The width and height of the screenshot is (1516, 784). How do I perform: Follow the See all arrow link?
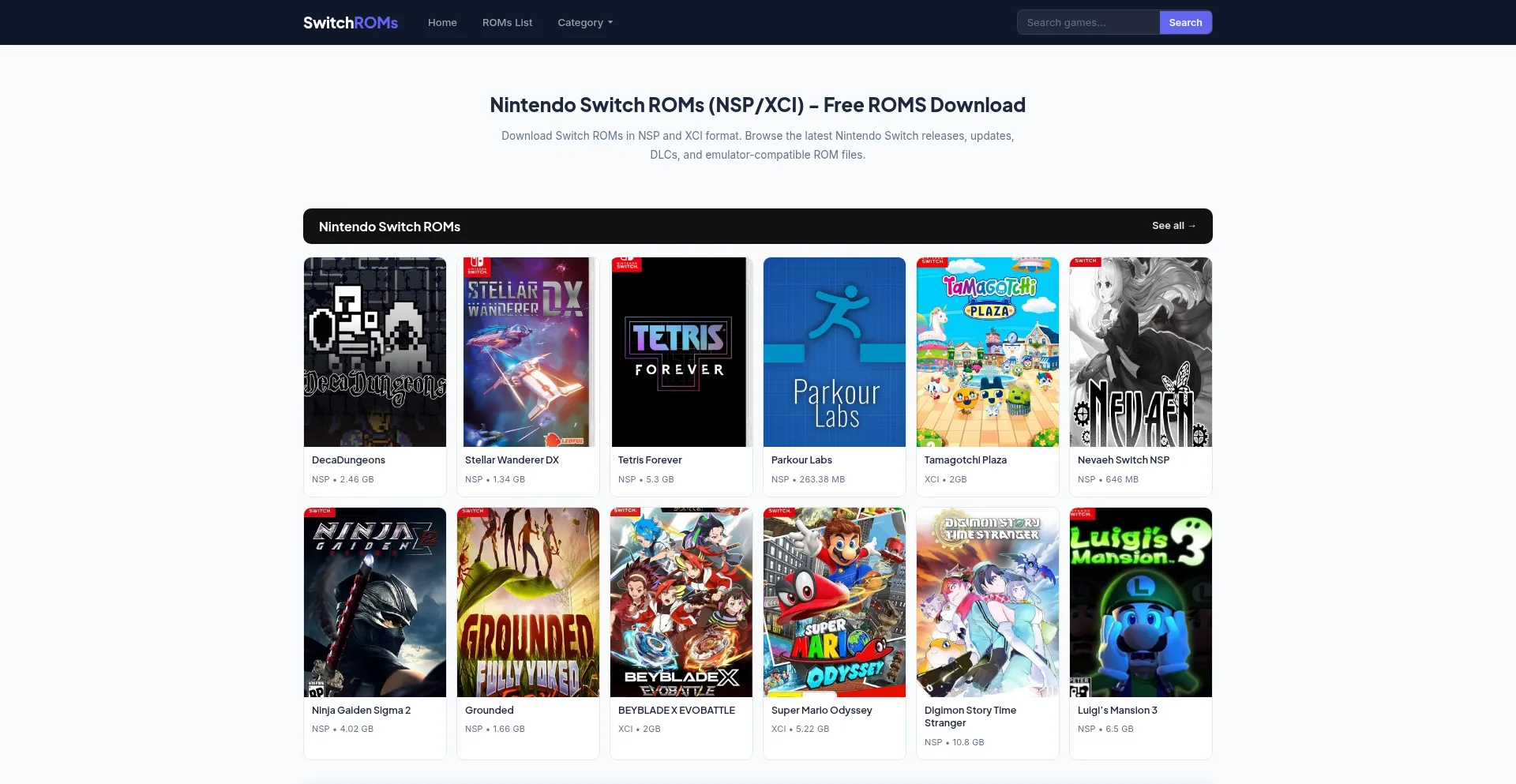click(x=1173, y=226)
